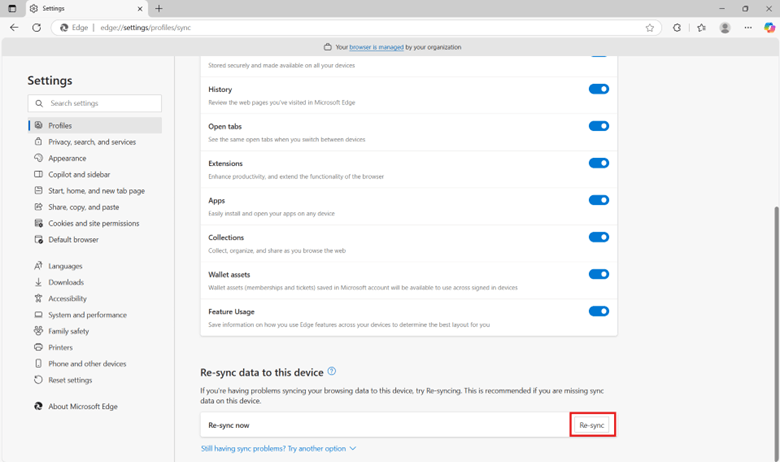The image size is (780, 462).
Task: Disable Apps sync toggle
Action: [599, 200]
